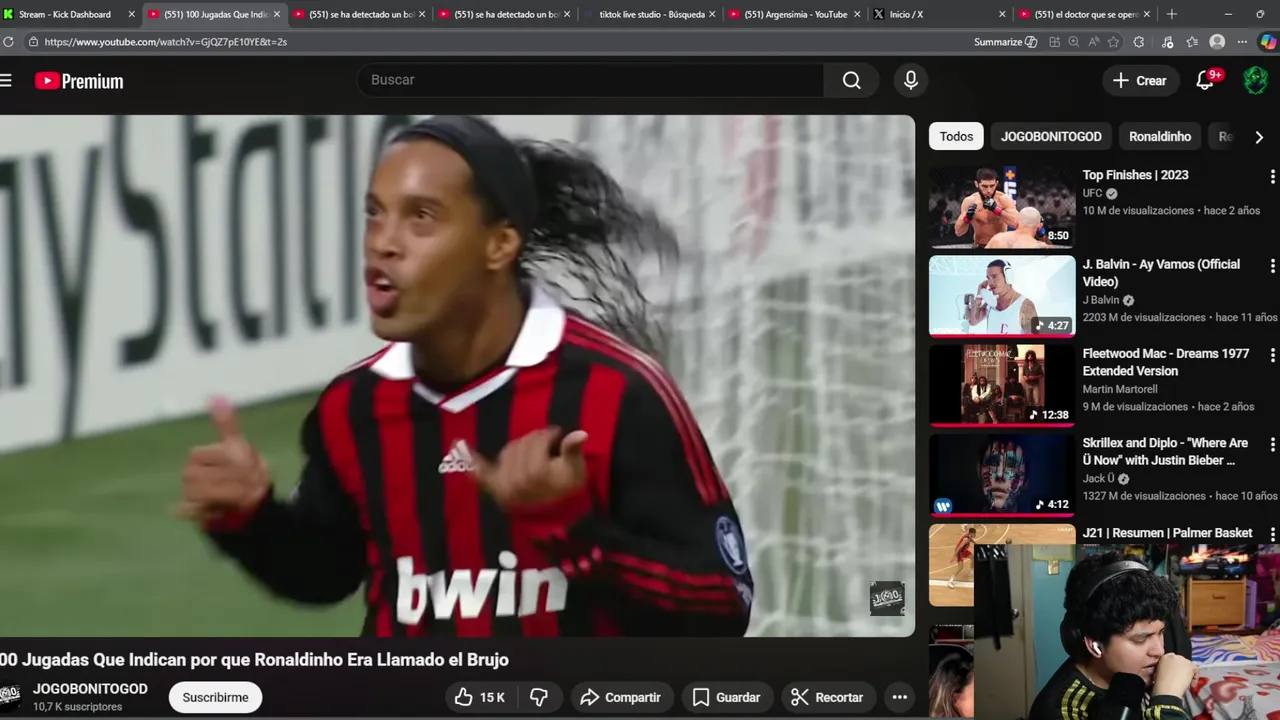
Task: Open Top Finishes 2023 UFC thumbnail
Action: coord(1002,207)
